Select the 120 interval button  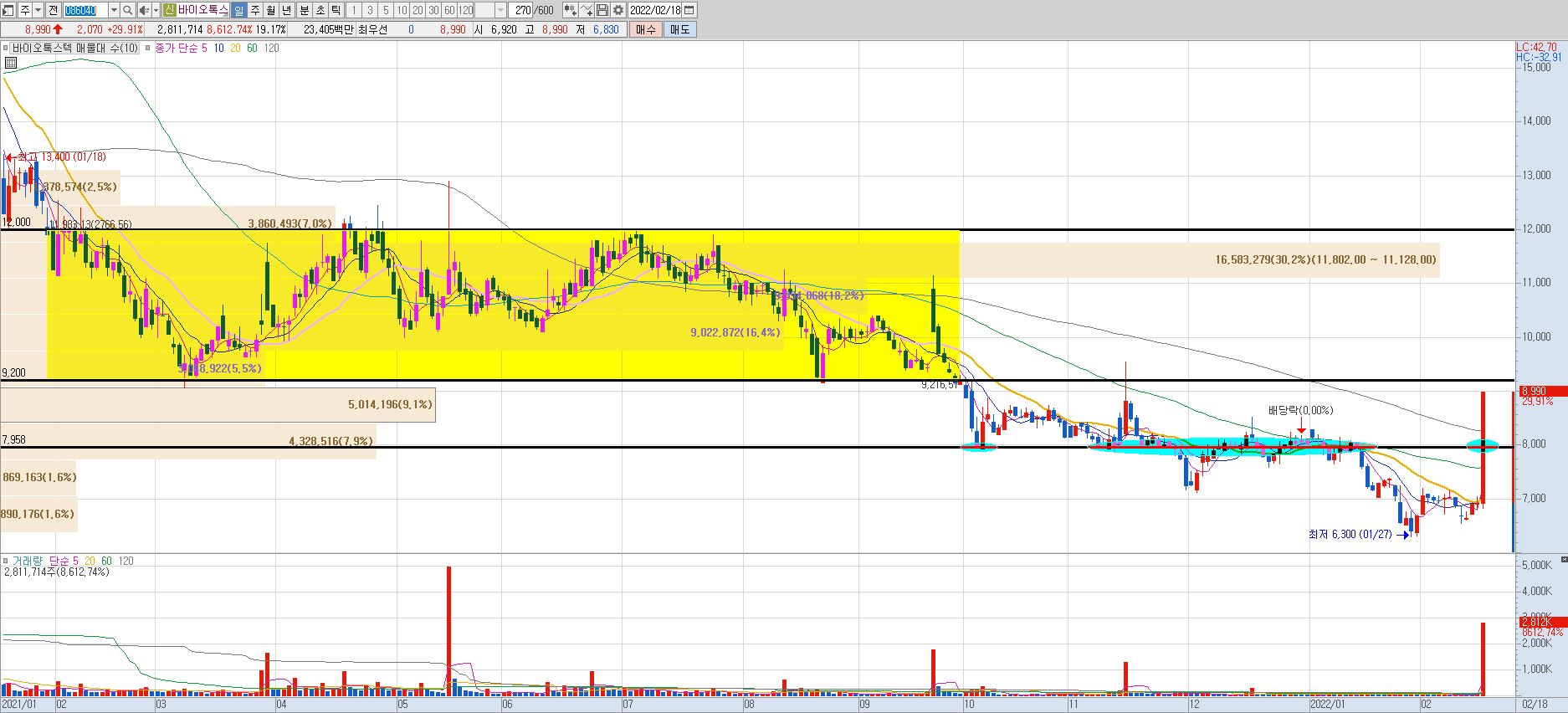tap(465, 10)
